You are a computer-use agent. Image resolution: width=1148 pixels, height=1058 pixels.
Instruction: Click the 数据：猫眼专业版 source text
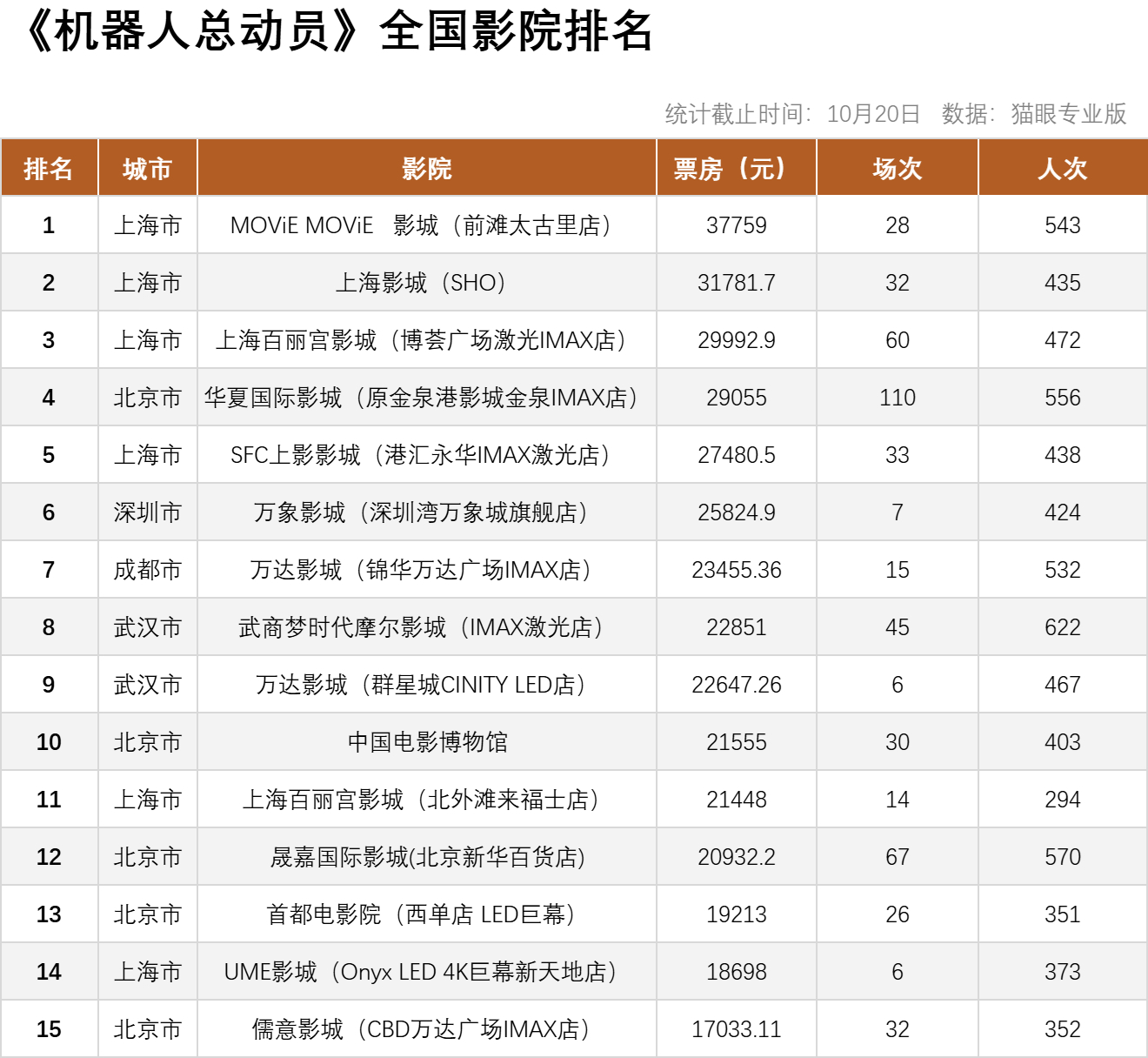[x=1034, y=114]
